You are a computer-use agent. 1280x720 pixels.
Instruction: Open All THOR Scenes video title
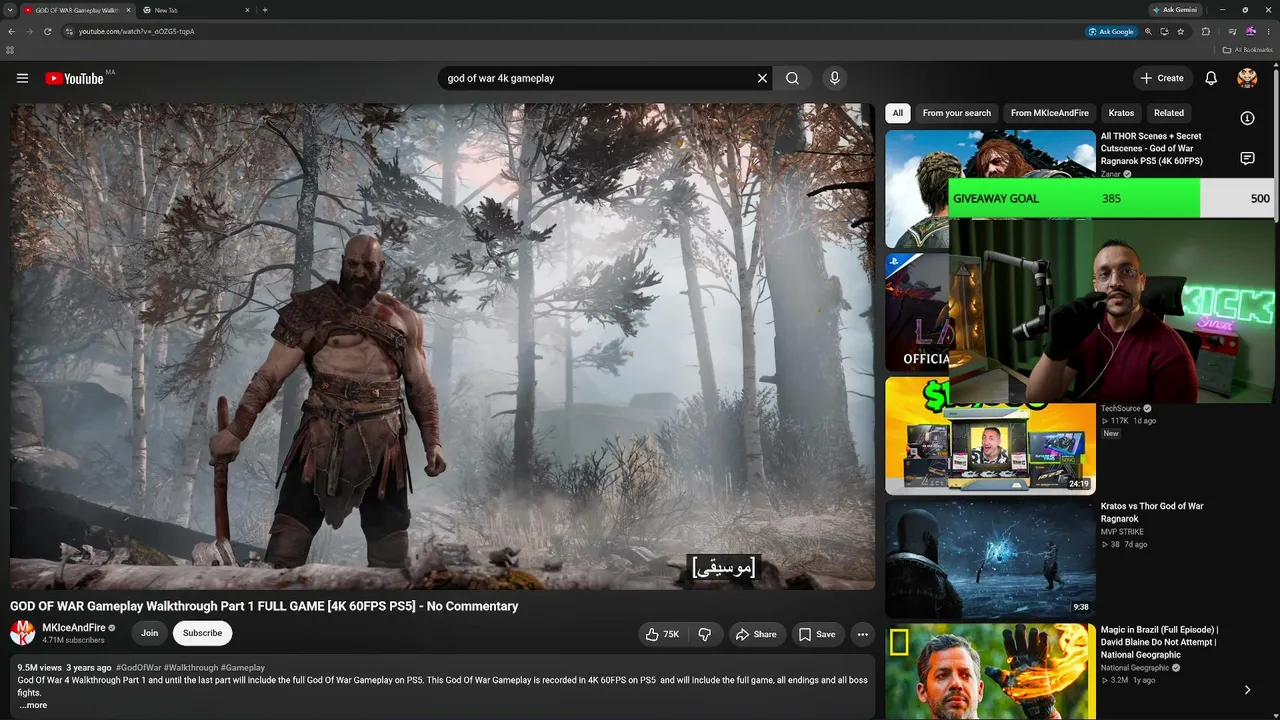1152,148
